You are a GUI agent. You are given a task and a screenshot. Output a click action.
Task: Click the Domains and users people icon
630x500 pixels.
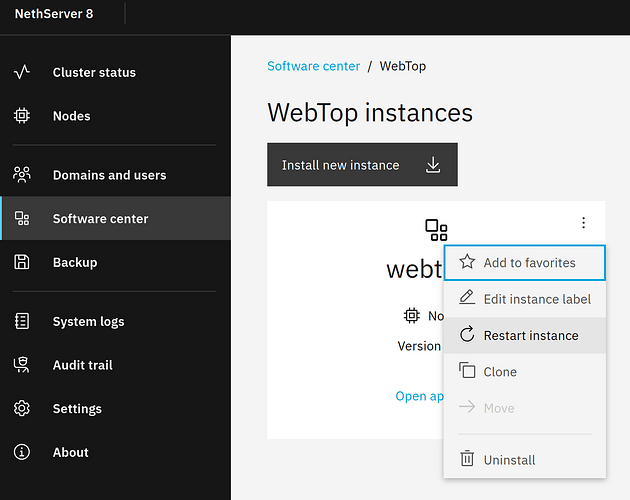[22, 175]
